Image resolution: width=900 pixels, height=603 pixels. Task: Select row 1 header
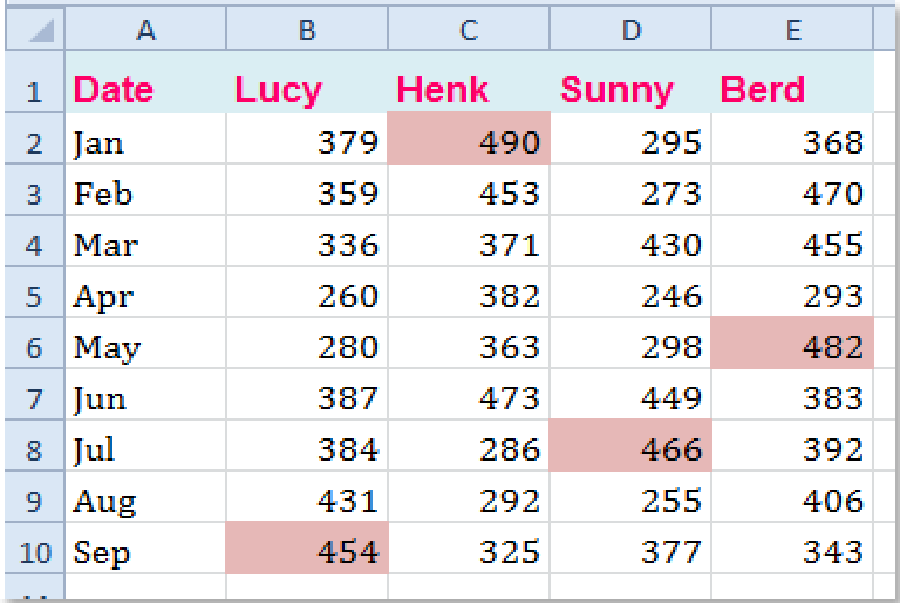pos(34,81)
